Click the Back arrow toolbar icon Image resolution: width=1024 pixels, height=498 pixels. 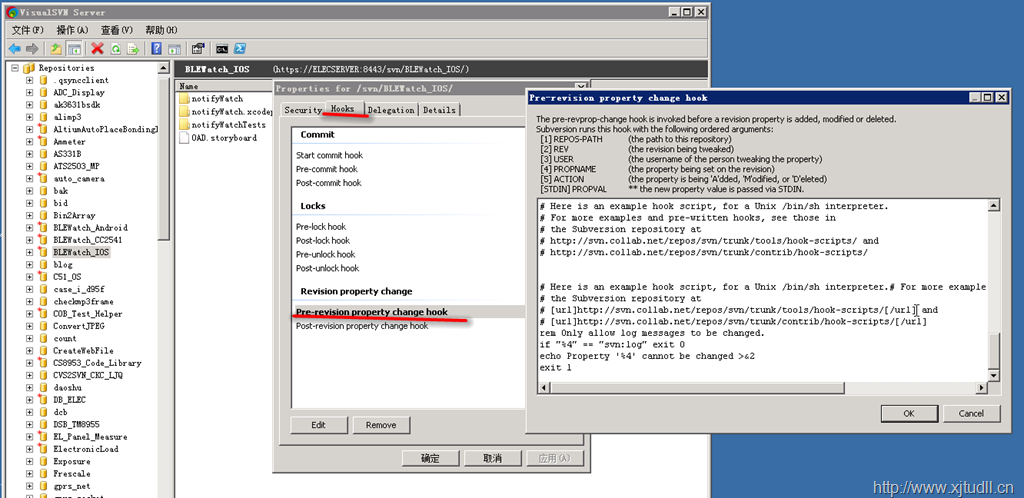click(14, 48)
